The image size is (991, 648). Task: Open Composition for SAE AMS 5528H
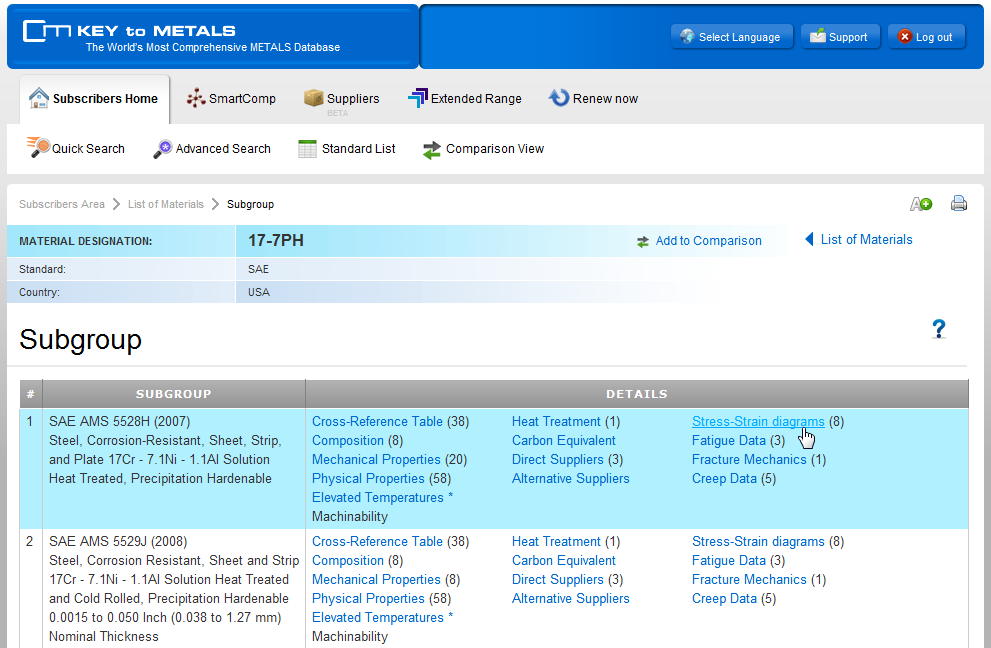[348, 441]
